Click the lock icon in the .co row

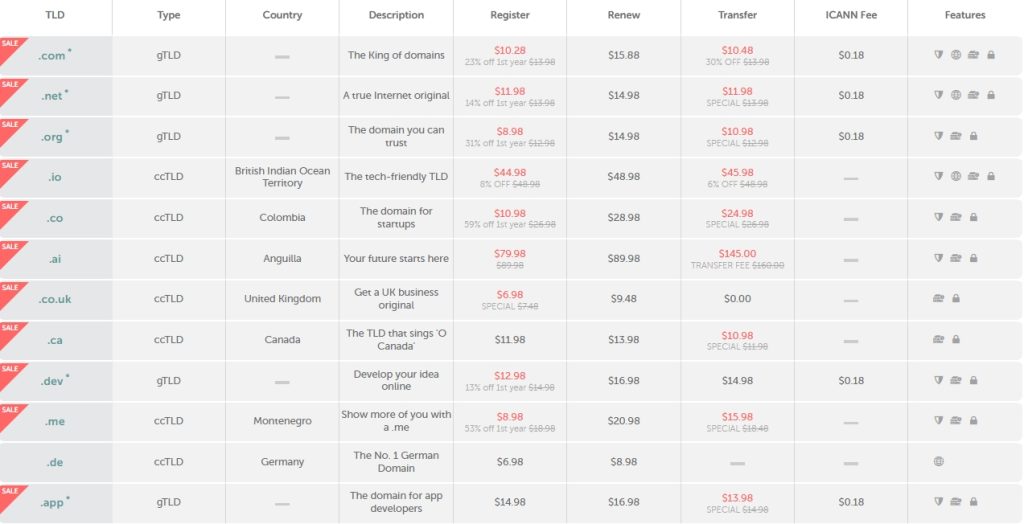coord(973,217)
